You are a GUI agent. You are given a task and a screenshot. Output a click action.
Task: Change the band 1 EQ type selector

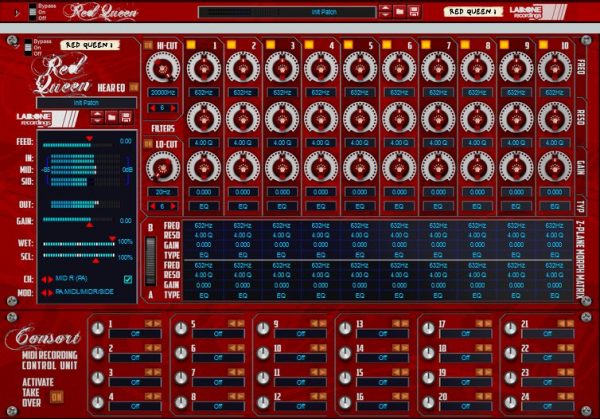[203, 206]
